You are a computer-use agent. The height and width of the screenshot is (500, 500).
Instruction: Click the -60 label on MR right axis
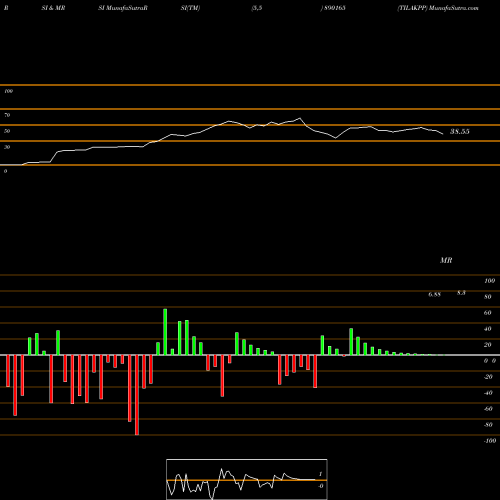[x=488, y=409]
